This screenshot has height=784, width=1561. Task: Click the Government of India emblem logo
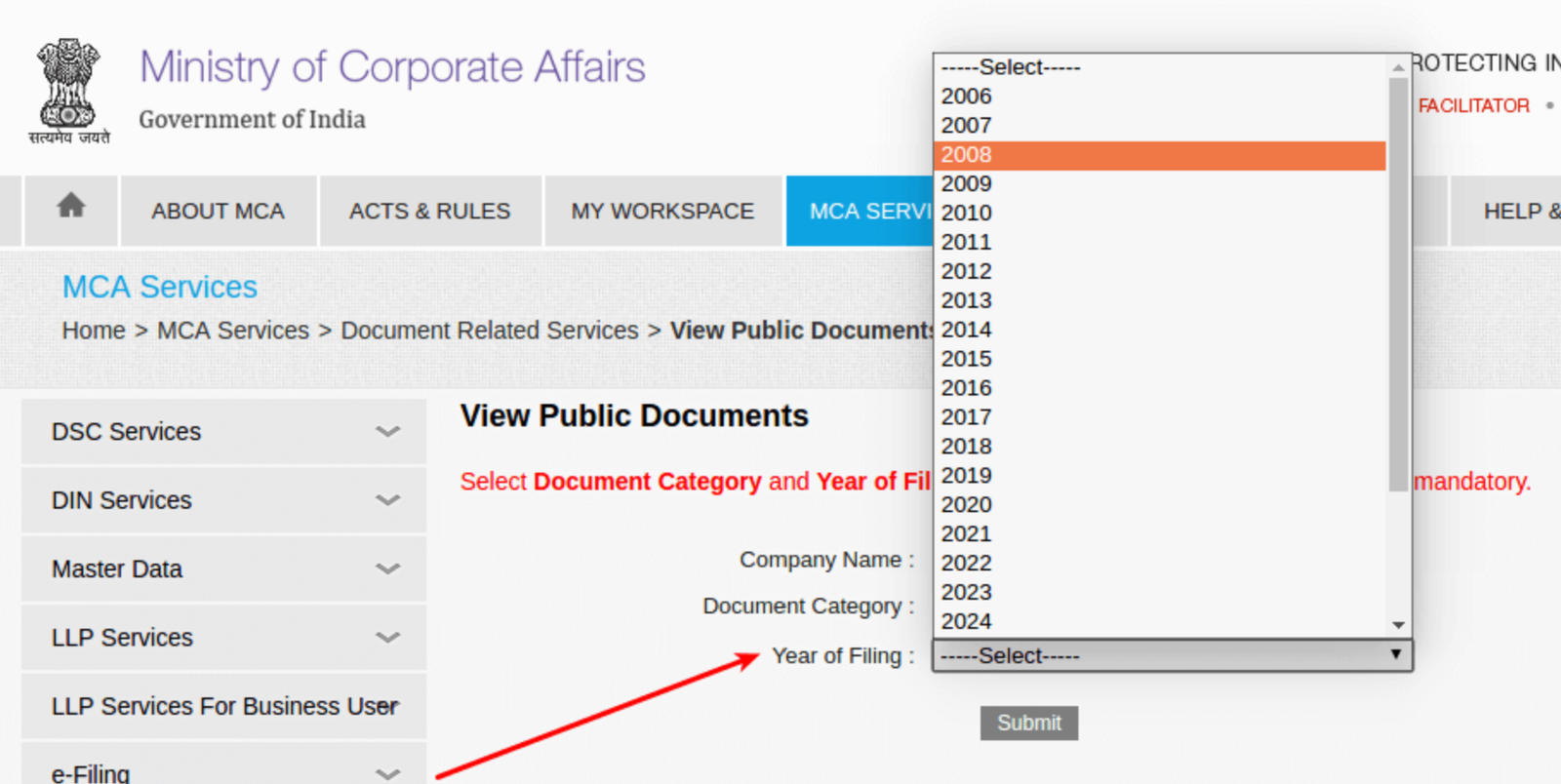click(x=68, y=92)
